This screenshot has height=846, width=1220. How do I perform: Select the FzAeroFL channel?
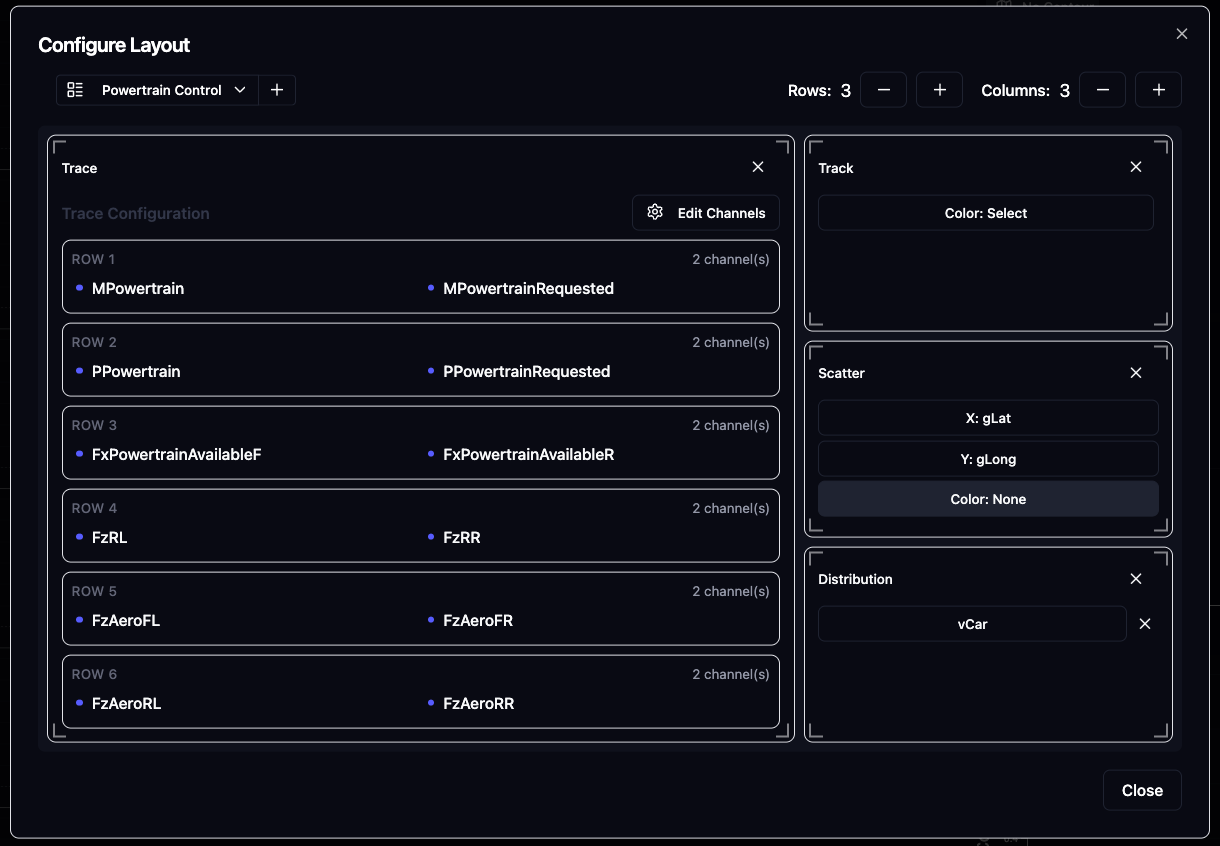point(126,620)
